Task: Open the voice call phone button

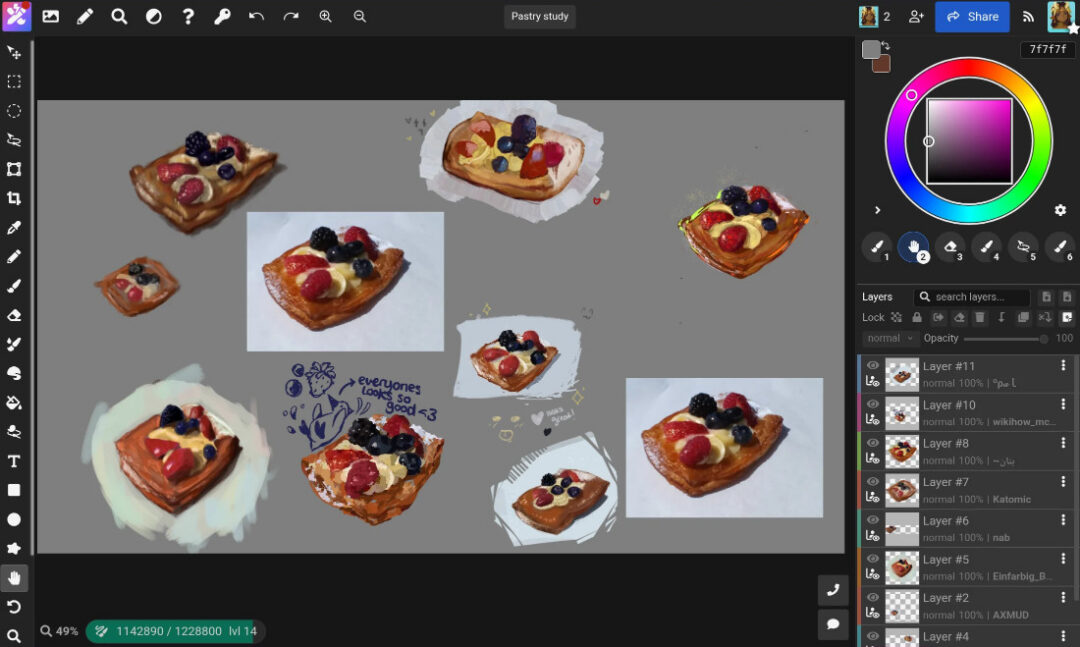Action: click(833, 589)
